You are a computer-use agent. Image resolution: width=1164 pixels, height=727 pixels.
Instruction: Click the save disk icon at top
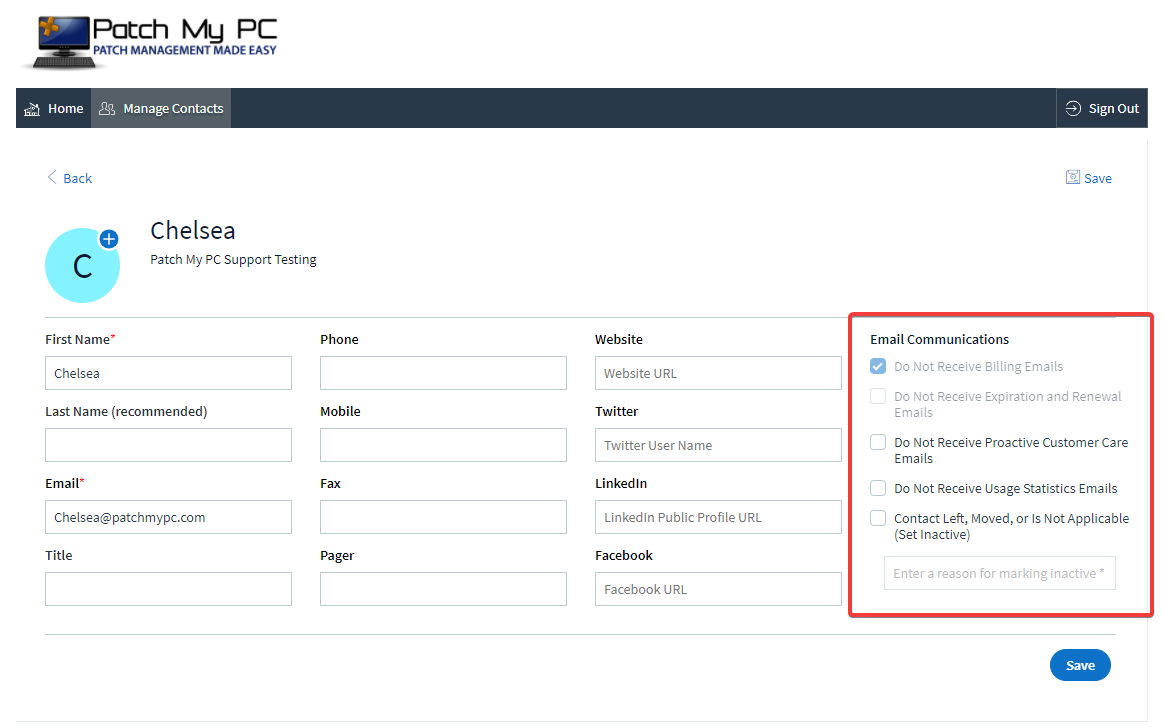pos(1073,177)
